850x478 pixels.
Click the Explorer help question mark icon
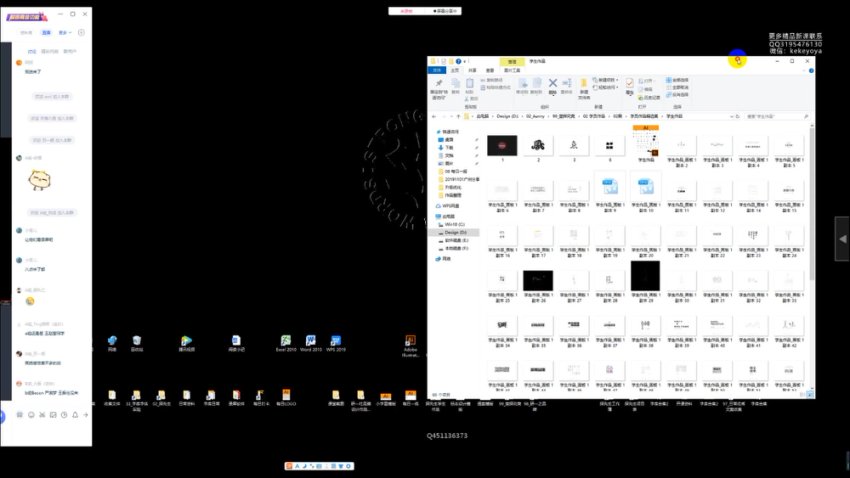tap(811, 70)
